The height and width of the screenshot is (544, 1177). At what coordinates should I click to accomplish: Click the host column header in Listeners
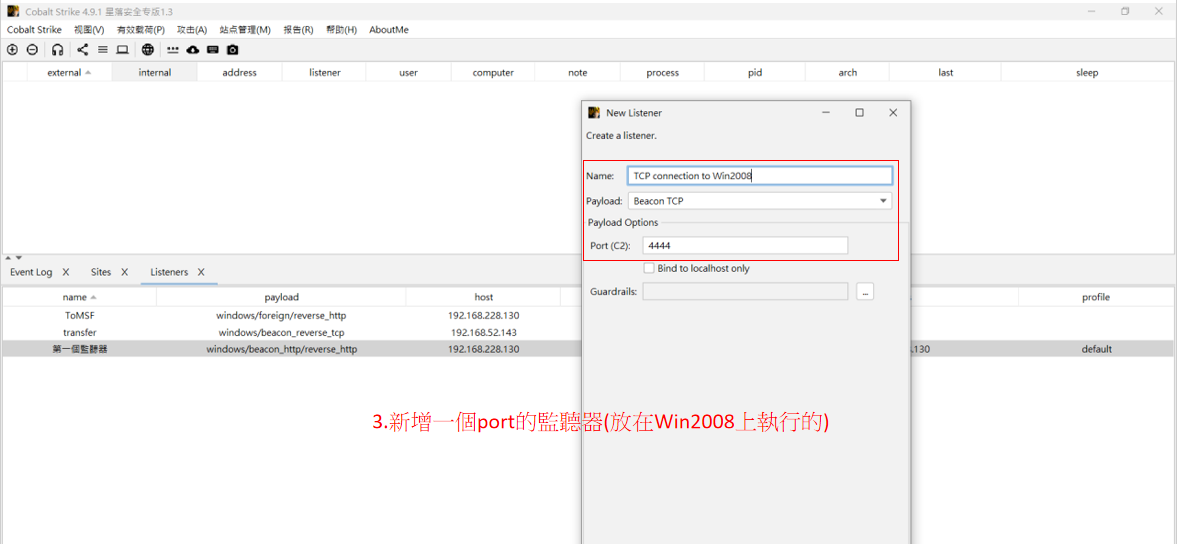pos(483,297)
